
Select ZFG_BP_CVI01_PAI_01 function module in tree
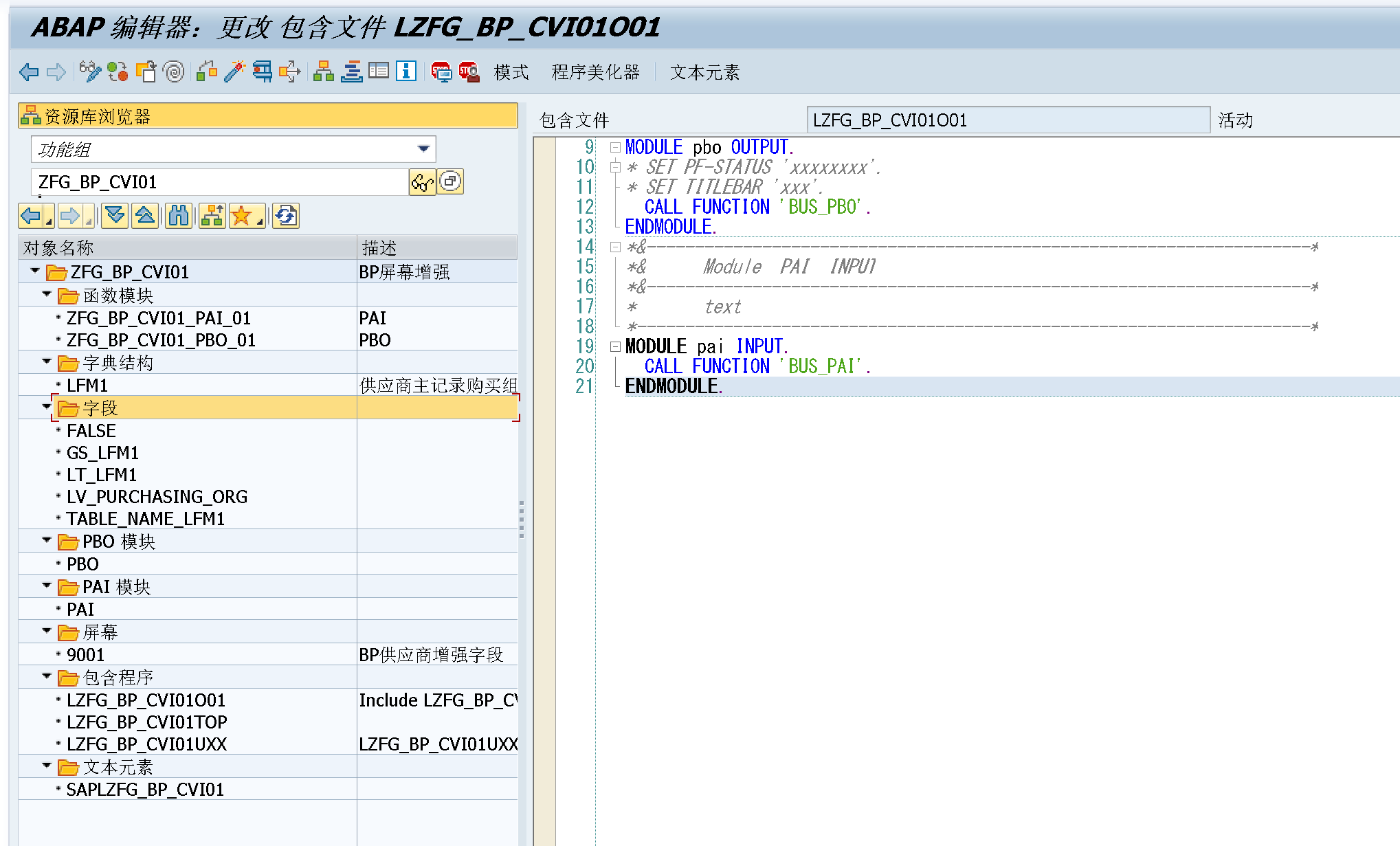159,318
